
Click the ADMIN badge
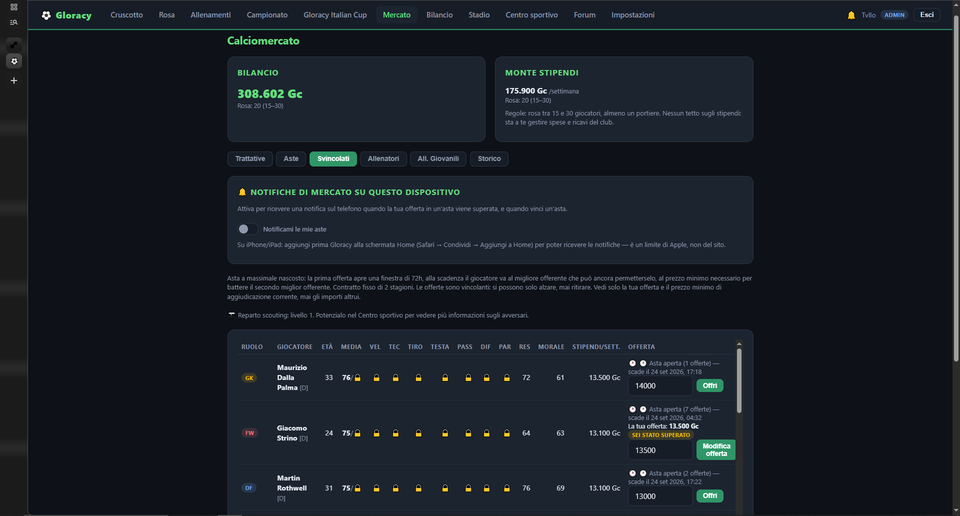coord(894,15)
